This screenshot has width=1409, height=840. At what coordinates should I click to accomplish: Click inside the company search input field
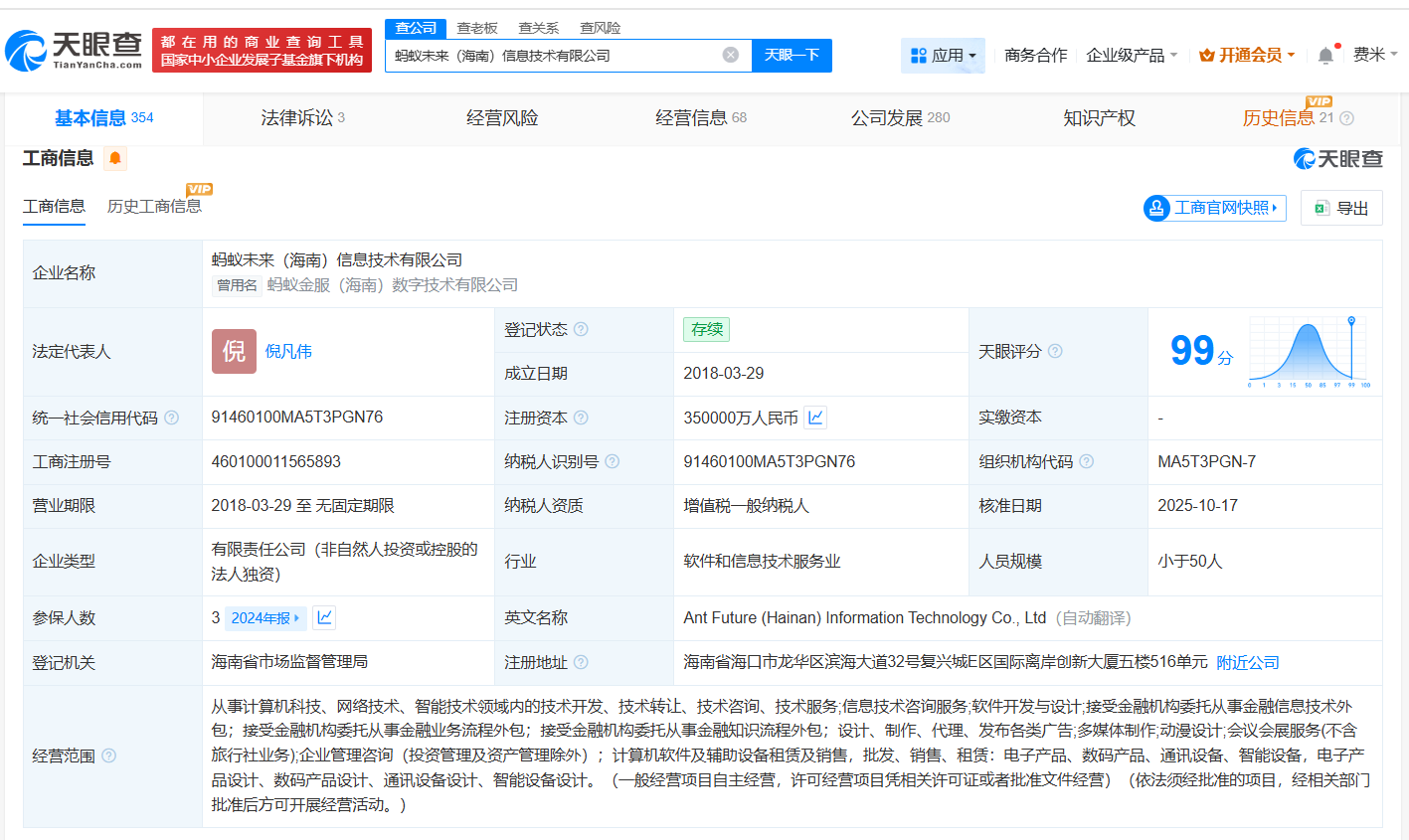click(567, 55)
